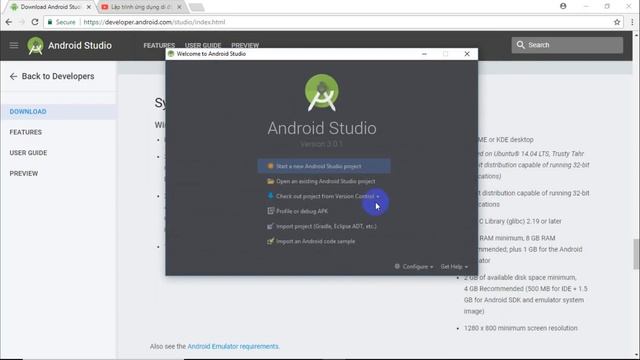This screenshot has height=360, width=640.
Task: Open a new browser tab
Action: pos(197,7)
